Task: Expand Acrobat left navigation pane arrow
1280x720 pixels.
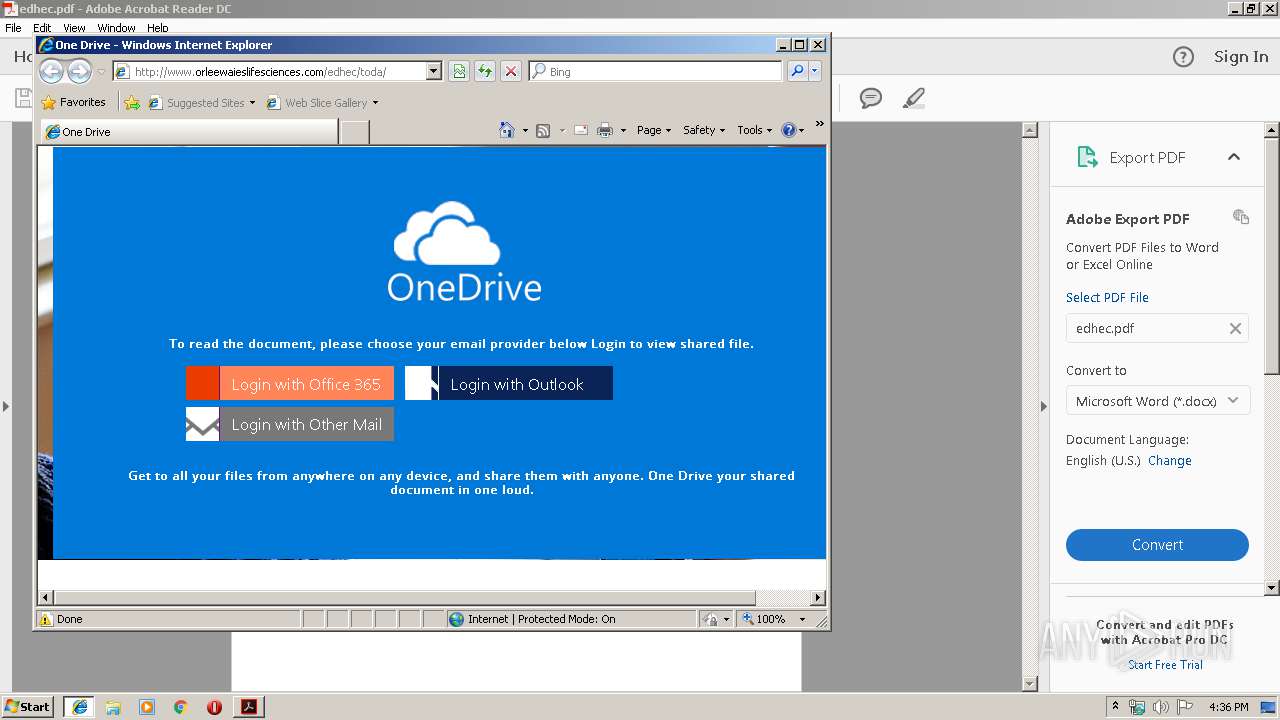Action: [x=5, y=406]
